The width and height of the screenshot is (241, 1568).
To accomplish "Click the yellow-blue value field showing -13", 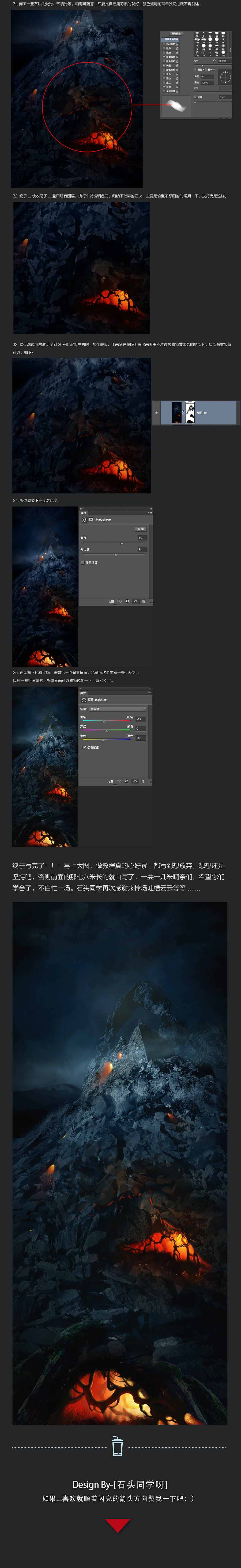I will pos(141,738).
